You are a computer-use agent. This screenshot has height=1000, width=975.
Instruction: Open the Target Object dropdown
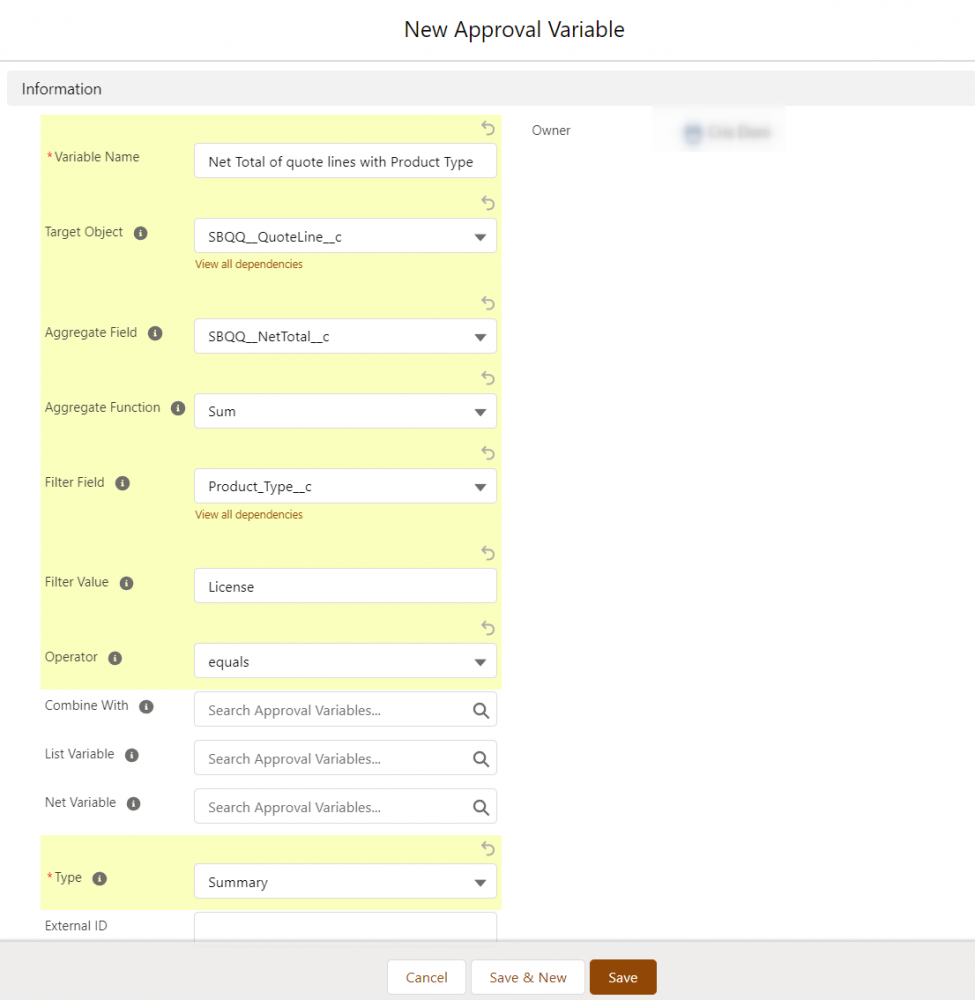click(x=345, y=236)
